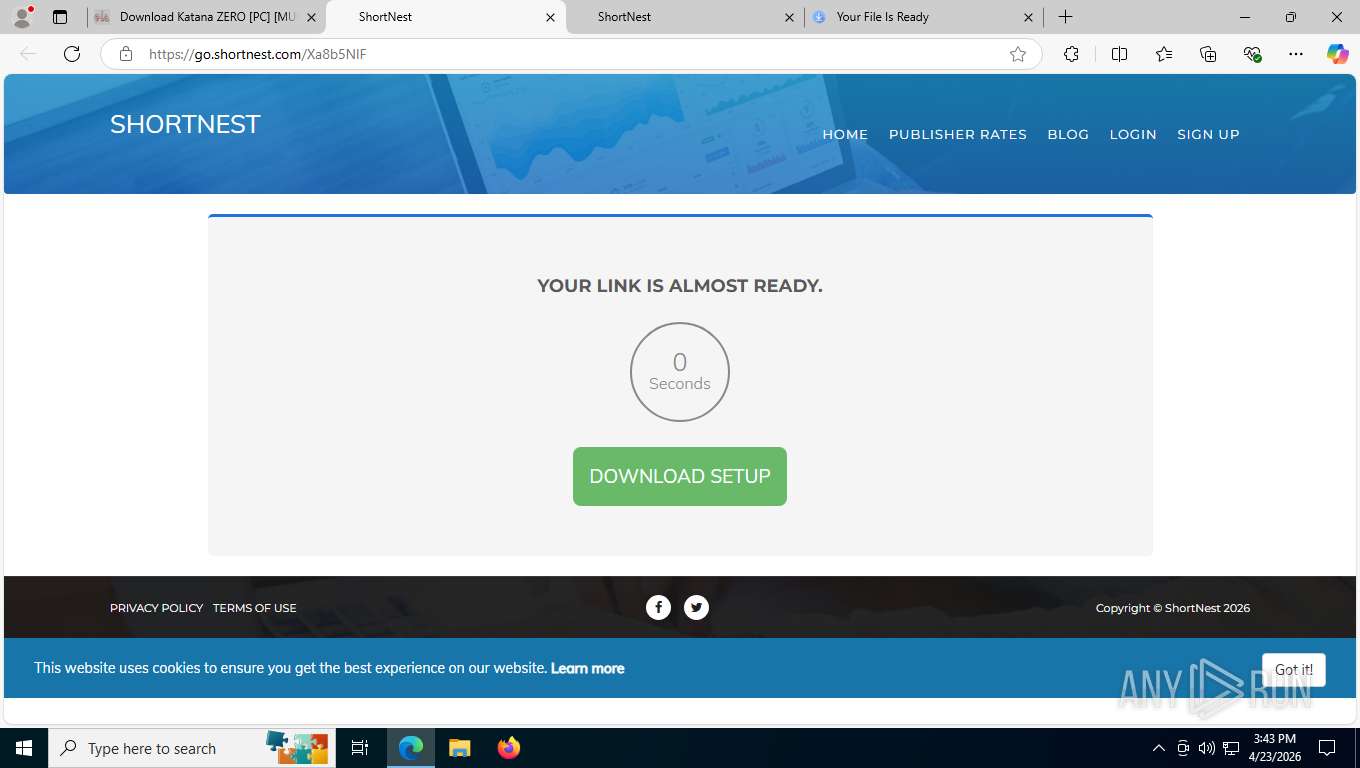Image resolution: width=1360 pixels, height=768 pixels.
Task: Click the browser profile avatar icon
Action: 22,17
